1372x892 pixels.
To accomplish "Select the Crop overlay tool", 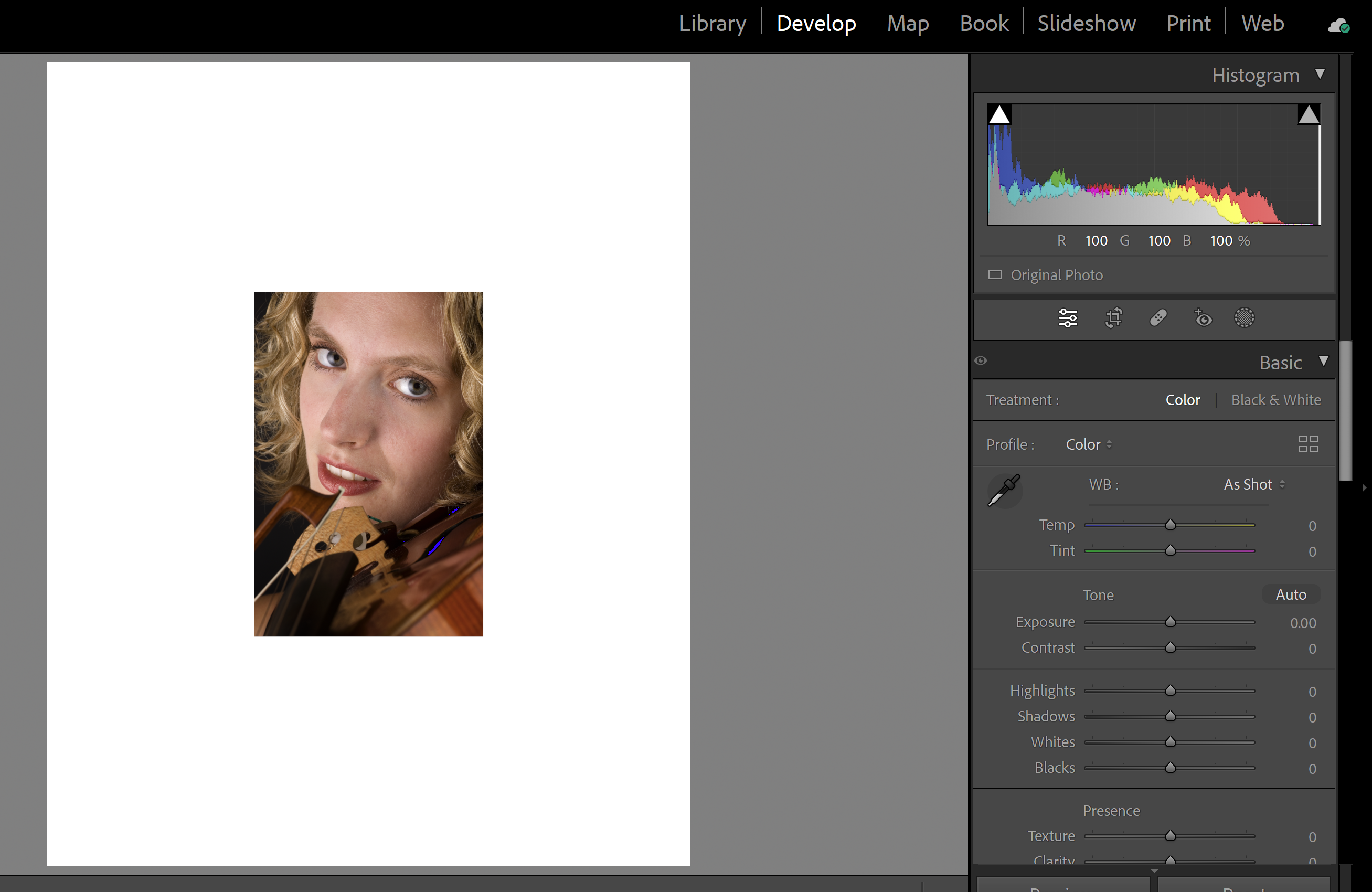I will tap(1113, 317).
